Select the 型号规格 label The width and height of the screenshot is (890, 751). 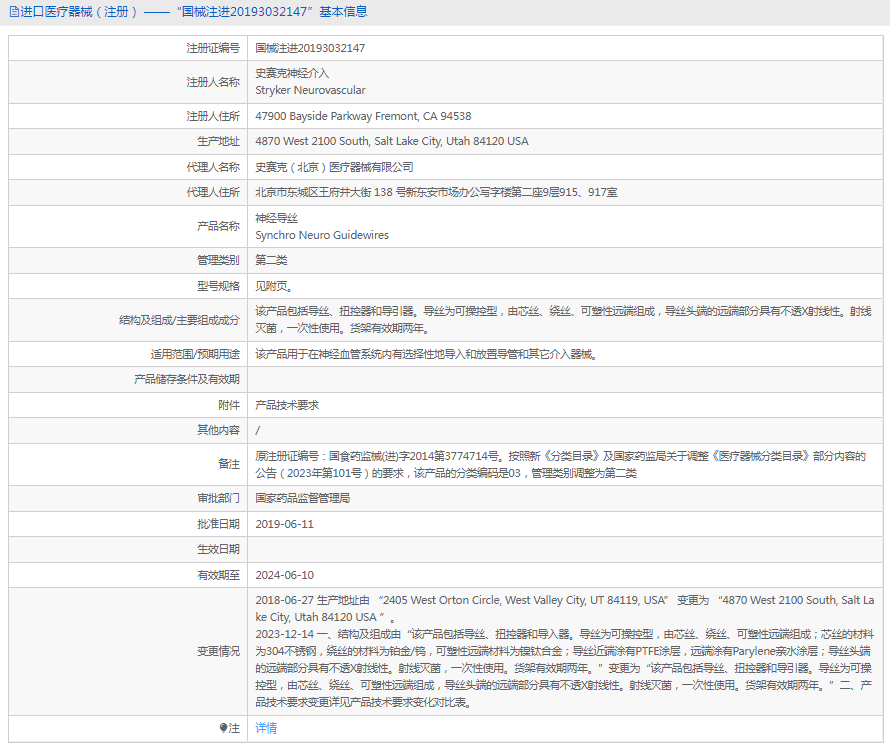click(219, 286)
